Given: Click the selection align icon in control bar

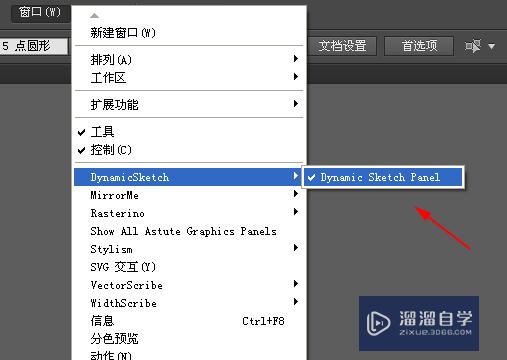Looking at the screenshot, I should point(473,46).
